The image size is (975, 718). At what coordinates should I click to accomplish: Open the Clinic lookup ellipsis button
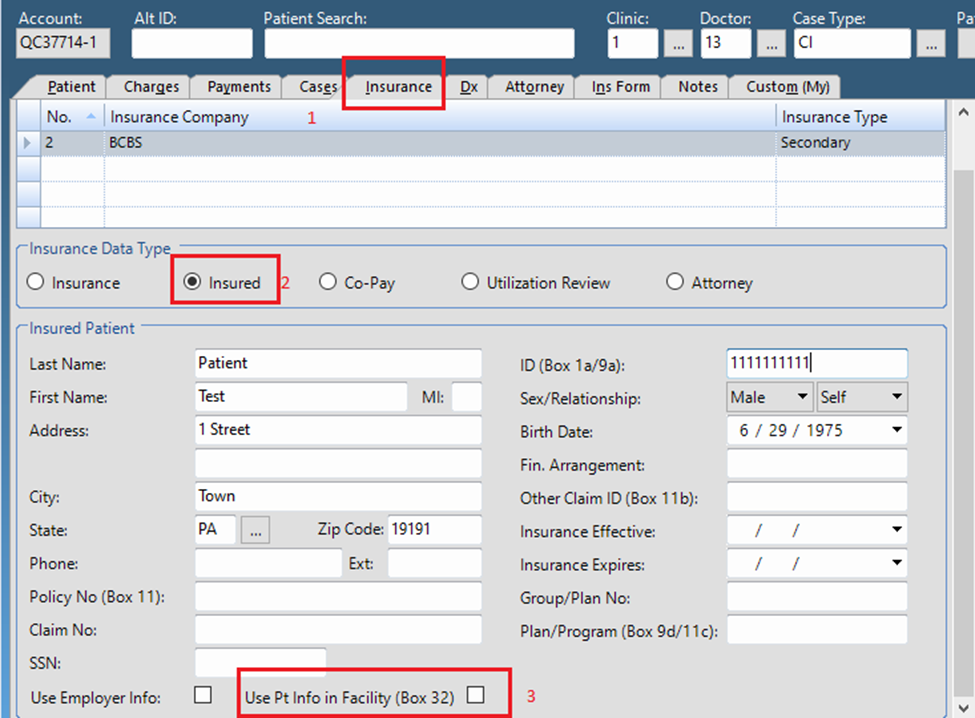point(678,44)
